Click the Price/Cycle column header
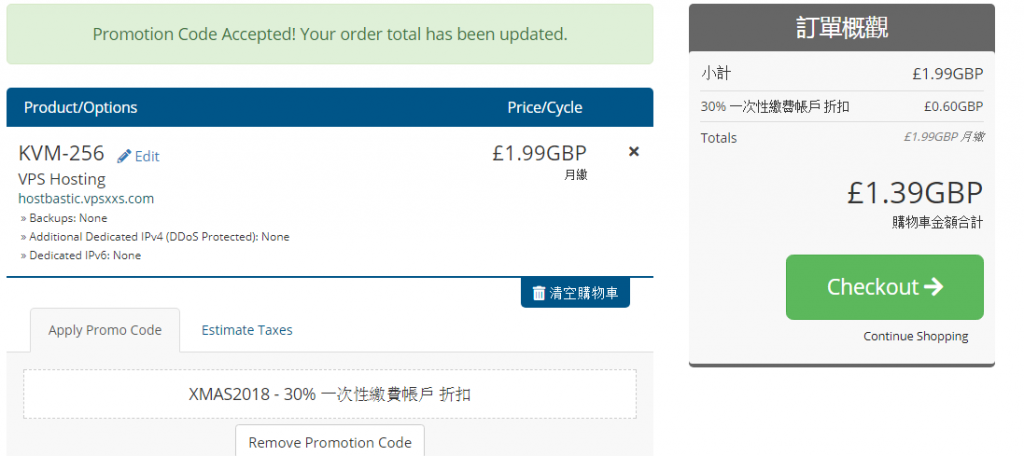This screenshot has height=456, width=1024. point(545,107)
